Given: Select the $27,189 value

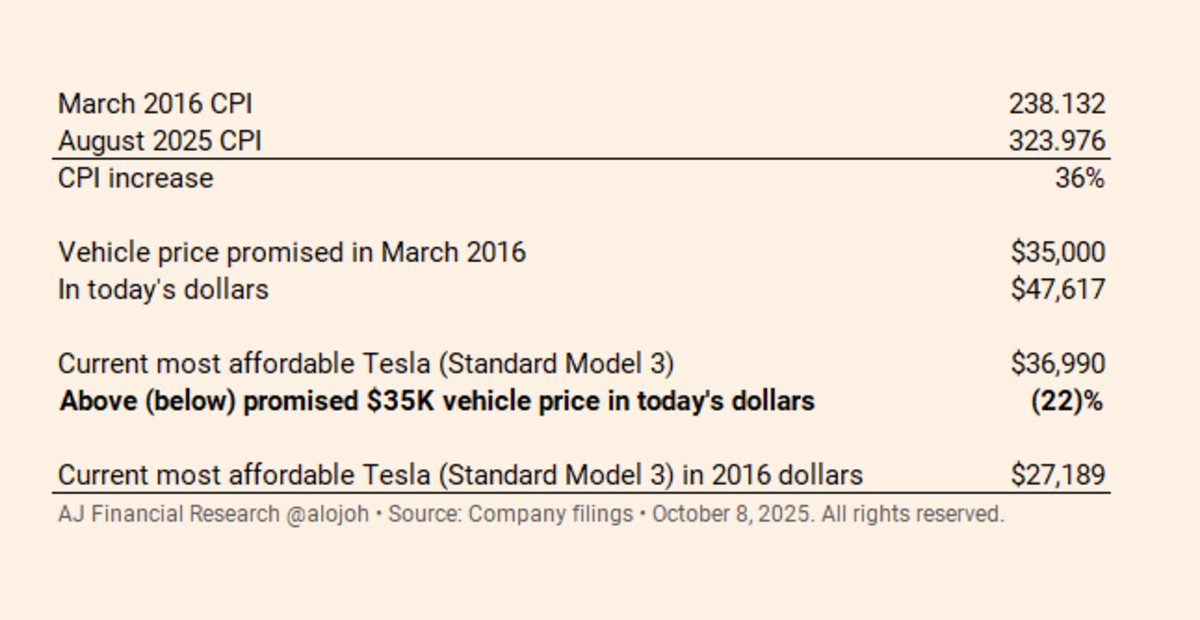Looking at the screenshot, I should (x=1058, y=475).
